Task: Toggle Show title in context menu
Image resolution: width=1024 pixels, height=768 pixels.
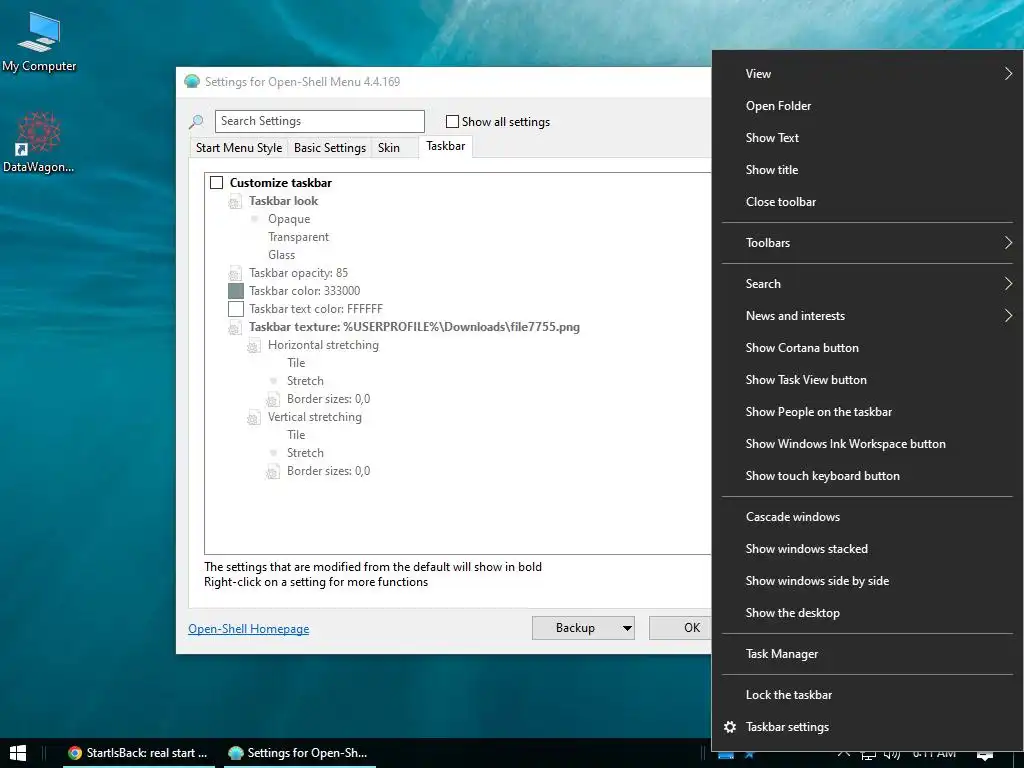Action: (x=868, y=170)
